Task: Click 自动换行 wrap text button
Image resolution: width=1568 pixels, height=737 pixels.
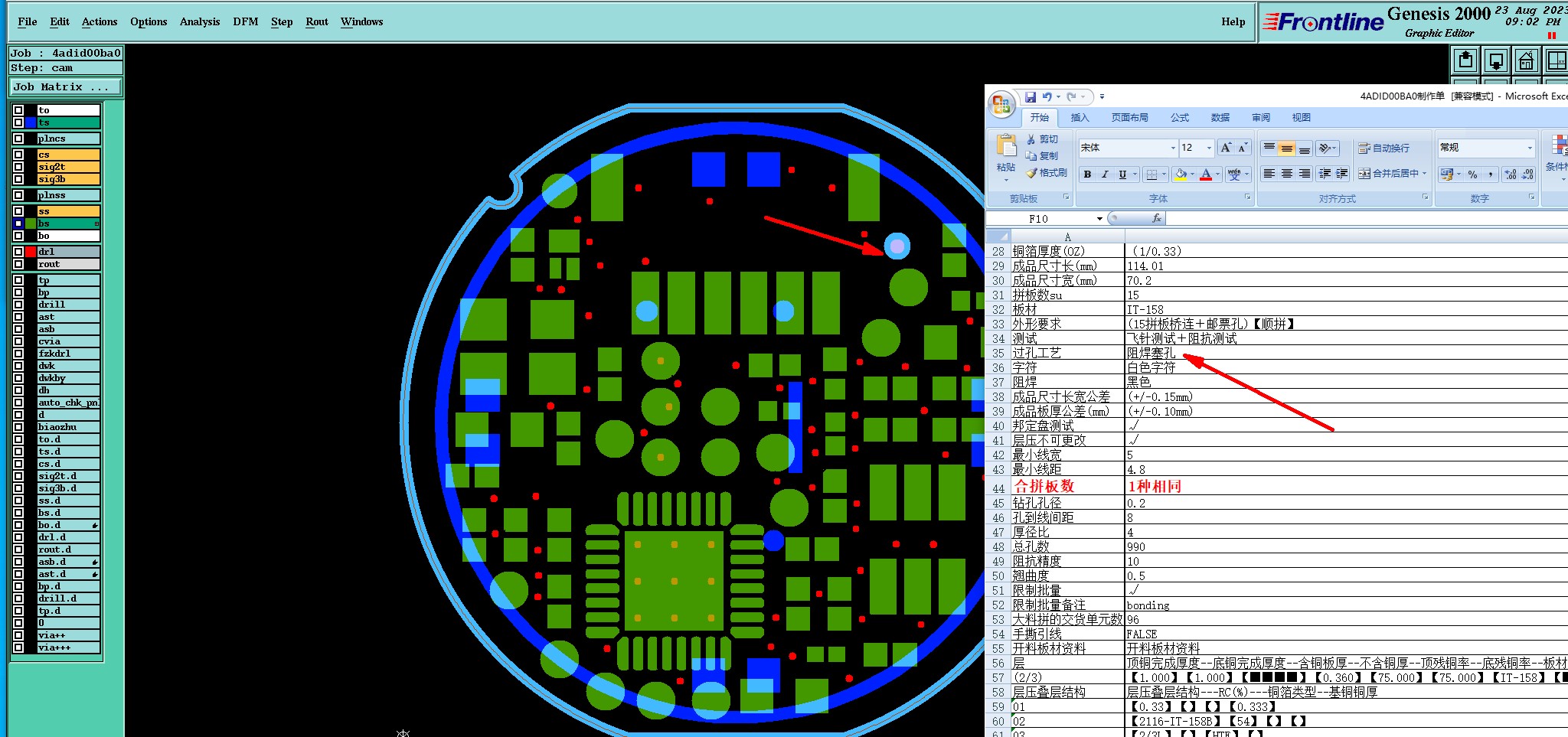Action: [x=1383, y=148]
